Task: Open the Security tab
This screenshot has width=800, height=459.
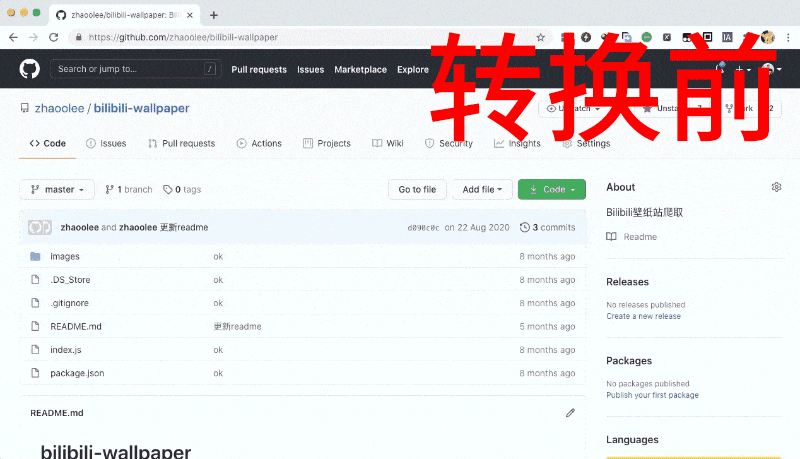Action: (x=449, y=143)
